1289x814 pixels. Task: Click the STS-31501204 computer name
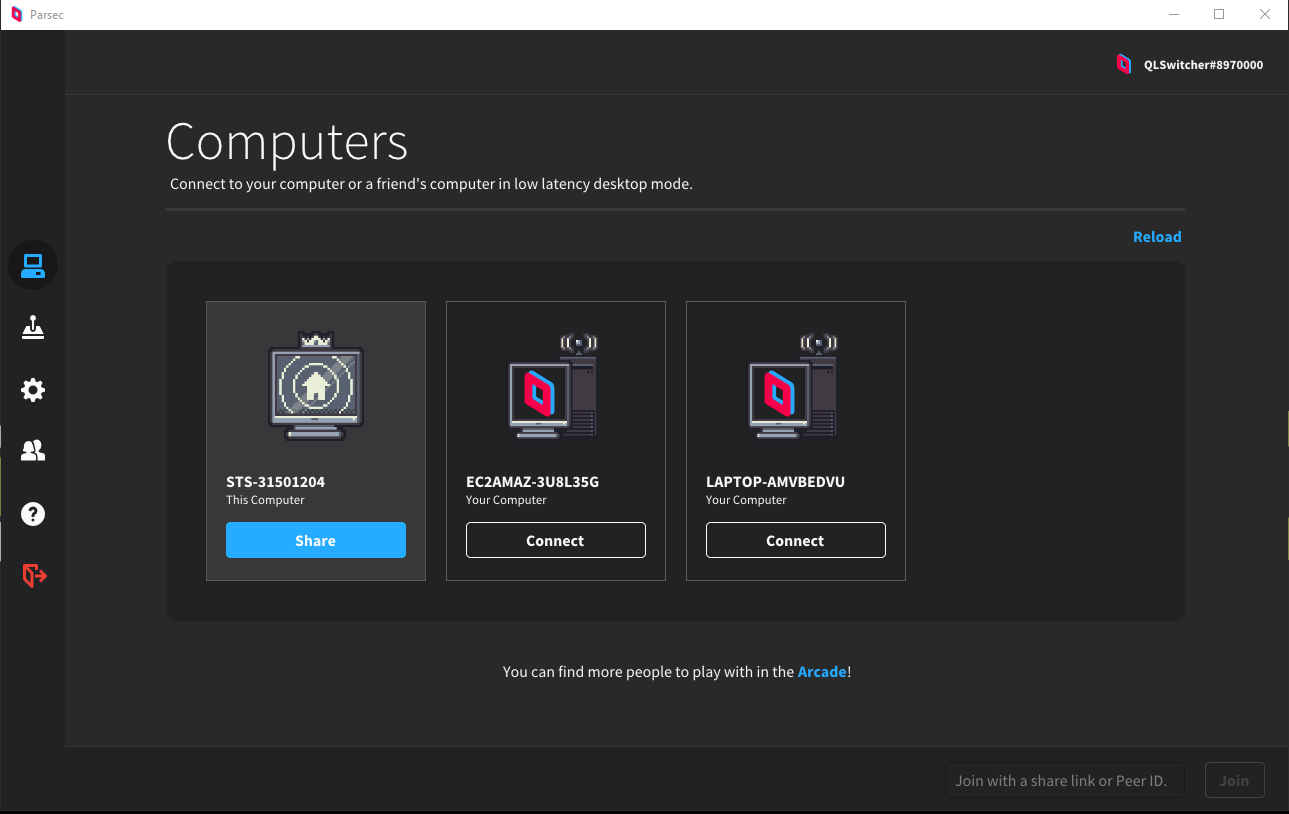pos(275,482)
